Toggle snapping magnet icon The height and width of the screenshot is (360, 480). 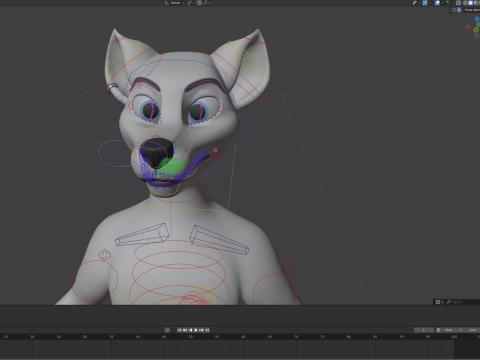[x=199, y=3]
